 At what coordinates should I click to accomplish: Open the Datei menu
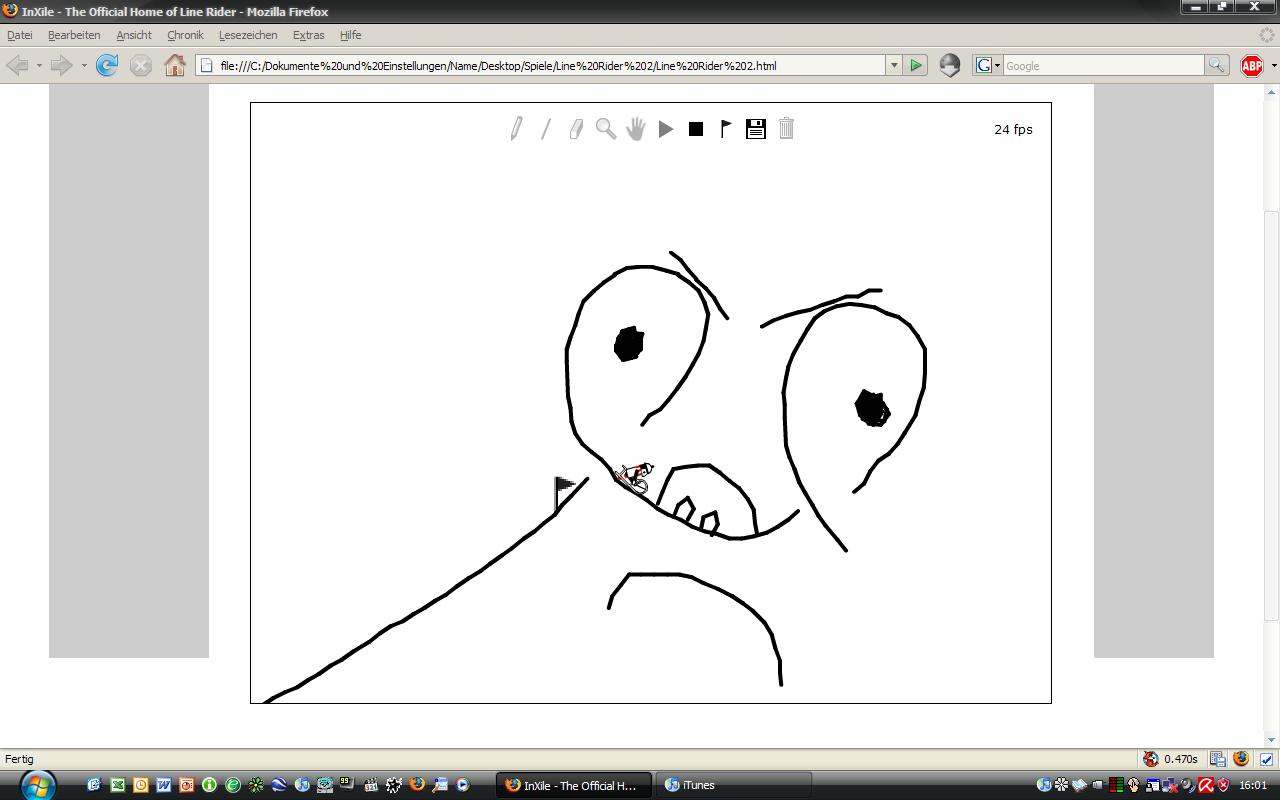point(20,35)
